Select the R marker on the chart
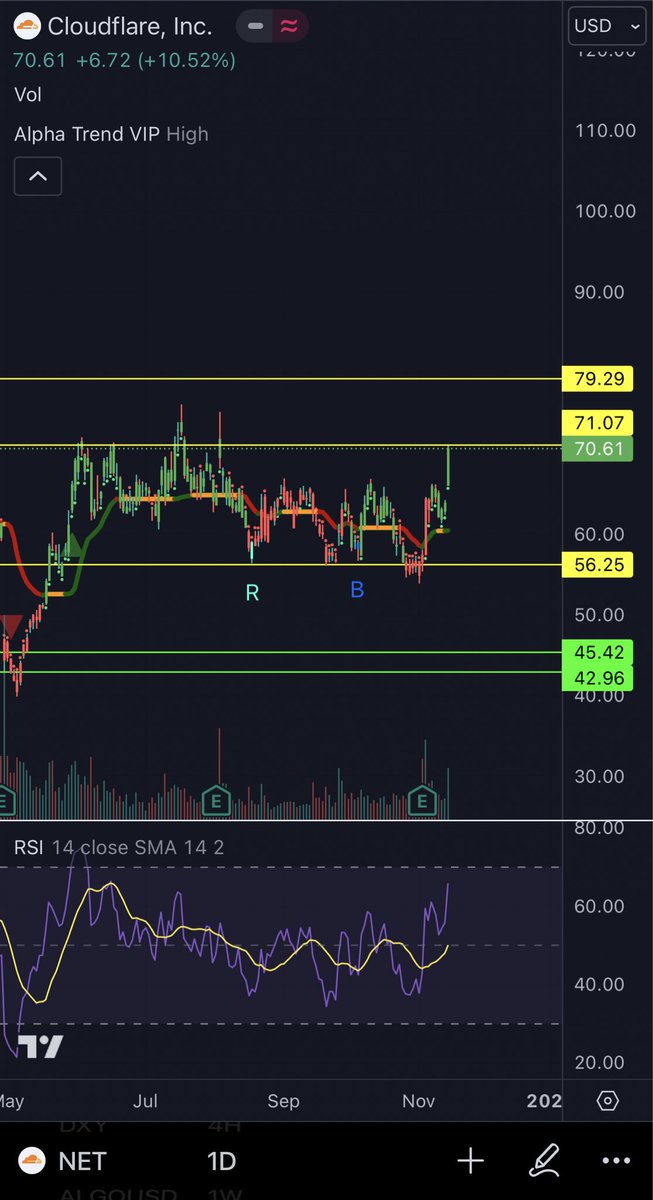Viewport: 653px width, 1200px height. click(x=252, y=593)
